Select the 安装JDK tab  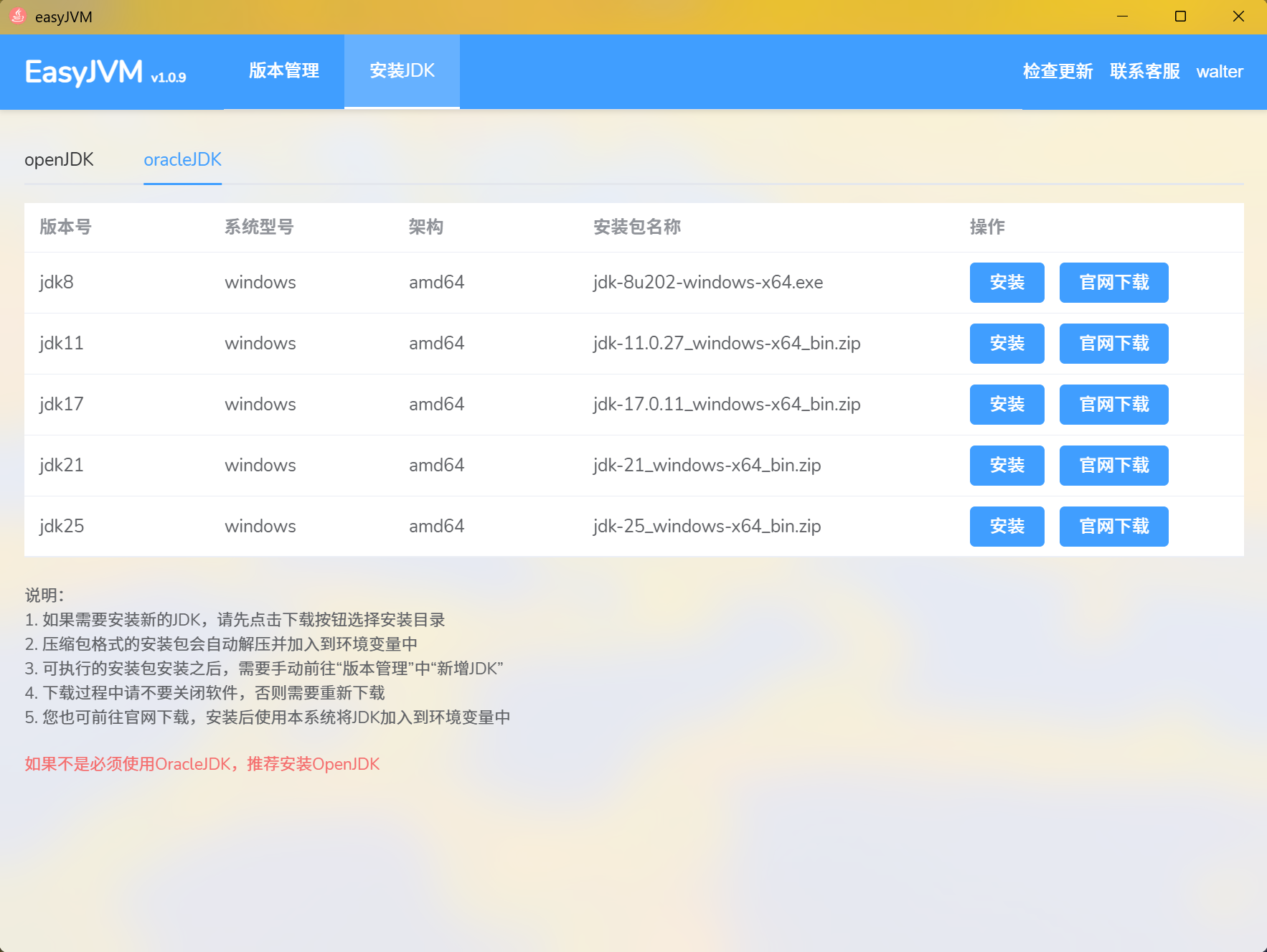402,71
